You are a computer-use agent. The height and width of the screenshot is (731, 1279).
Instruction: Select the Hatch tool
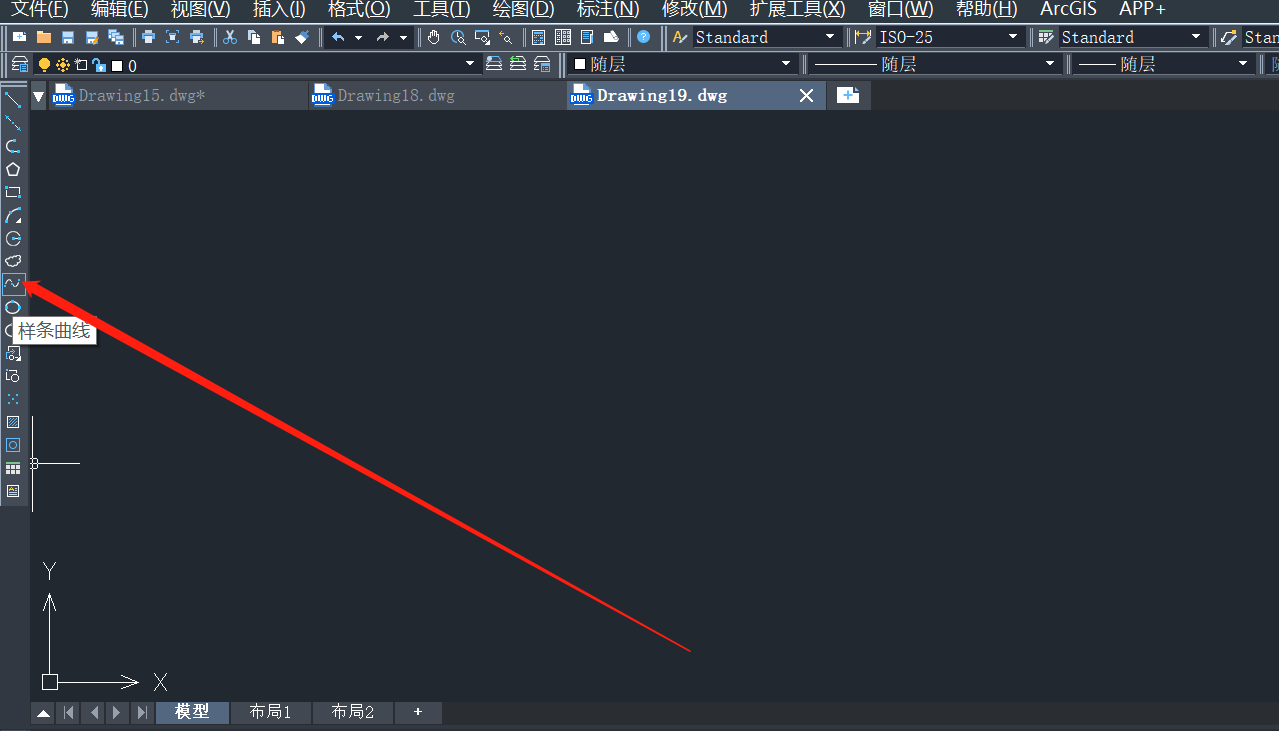pyautogui.click(x=13, y=422)
